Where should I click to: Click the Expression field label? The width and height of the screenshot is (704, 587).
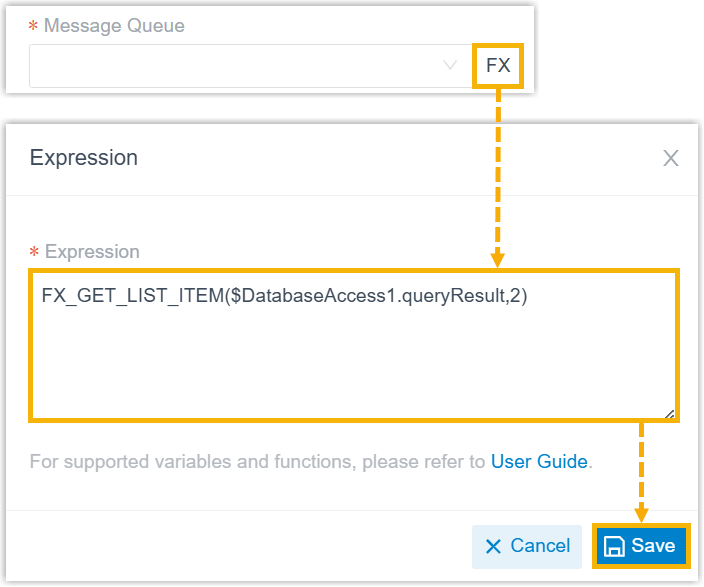pyautogui.click(x=92, y=252)
